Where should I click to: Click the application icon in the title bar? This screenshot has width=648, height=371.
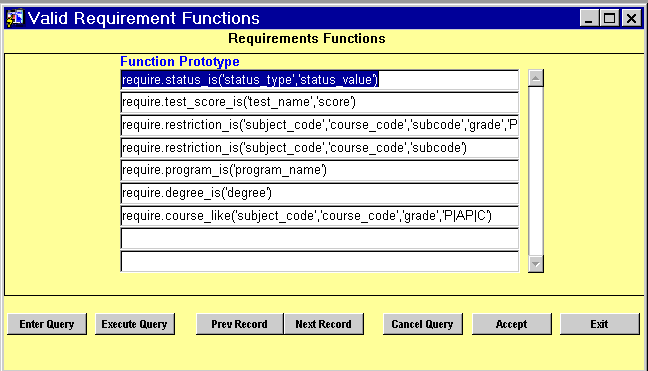[x=15, y=18]
